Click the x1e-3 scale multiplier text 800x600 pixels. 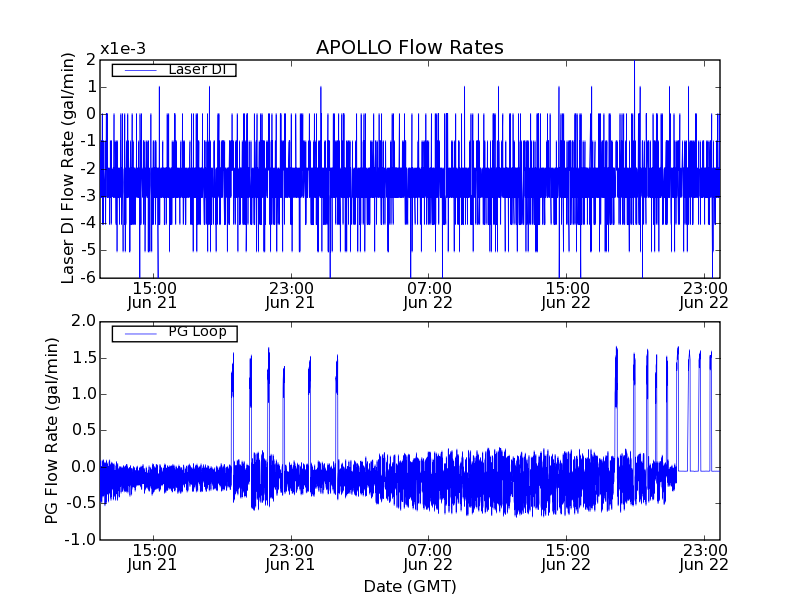pyautogui.click(x=122, y=48)
